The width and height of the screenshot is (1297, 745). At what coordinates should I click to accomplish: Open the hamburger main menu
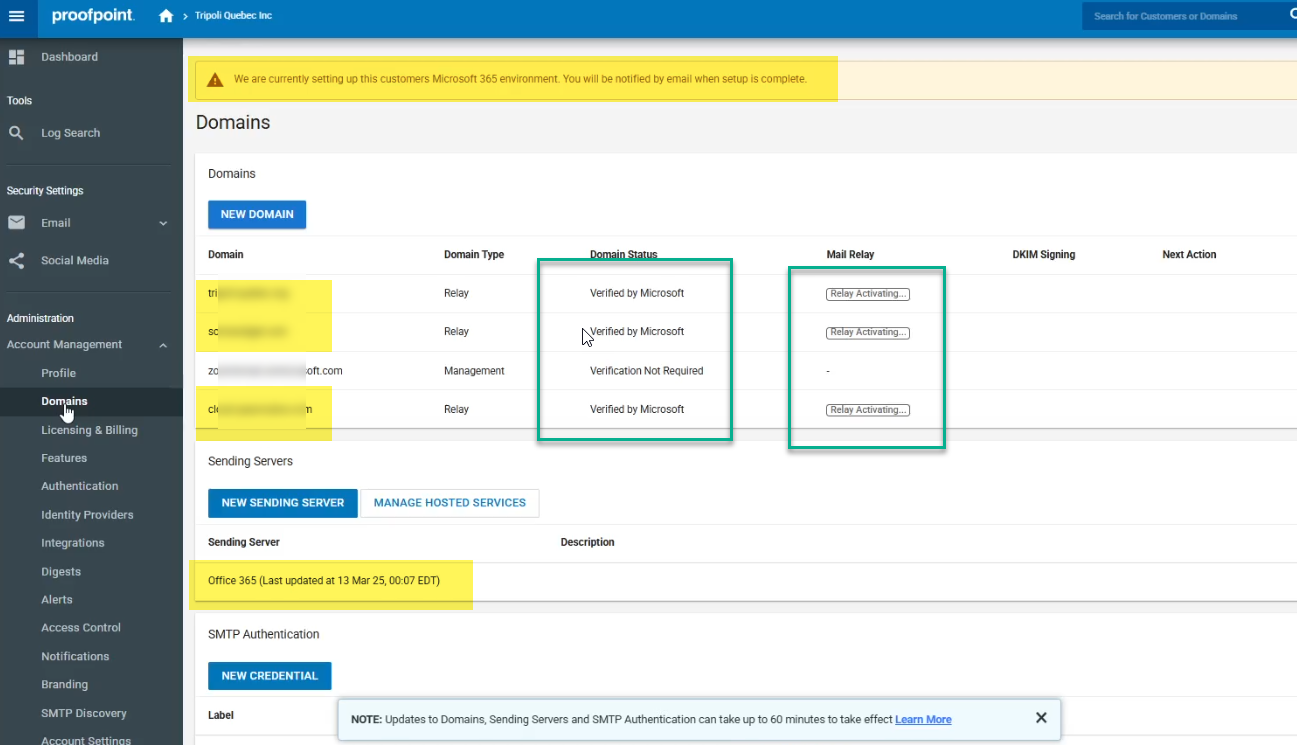16,16
